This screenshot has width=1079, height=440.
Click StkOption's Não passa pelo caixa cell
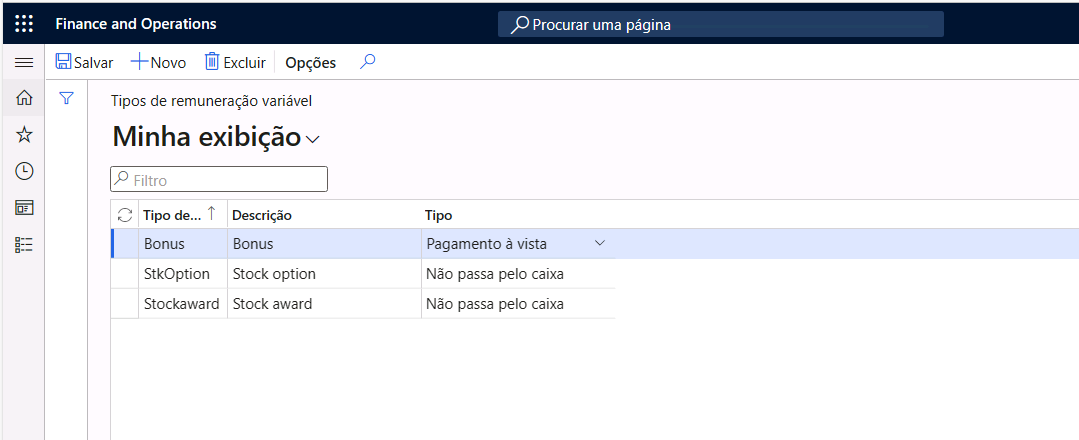pos(518,274)
